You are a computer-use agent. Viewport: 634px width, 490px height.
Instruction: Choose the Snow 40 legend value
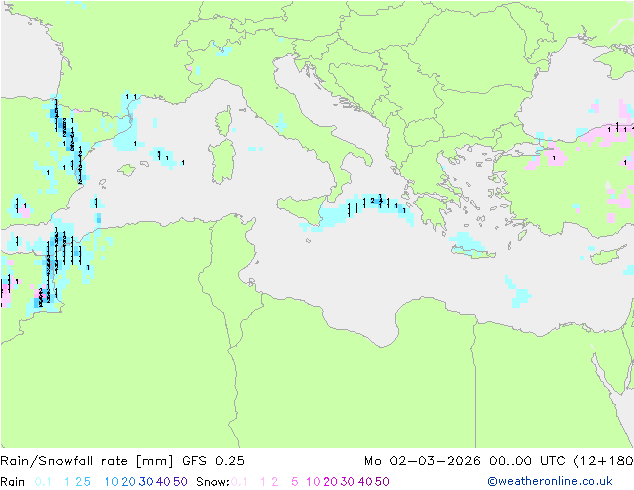tap(365, 482)
